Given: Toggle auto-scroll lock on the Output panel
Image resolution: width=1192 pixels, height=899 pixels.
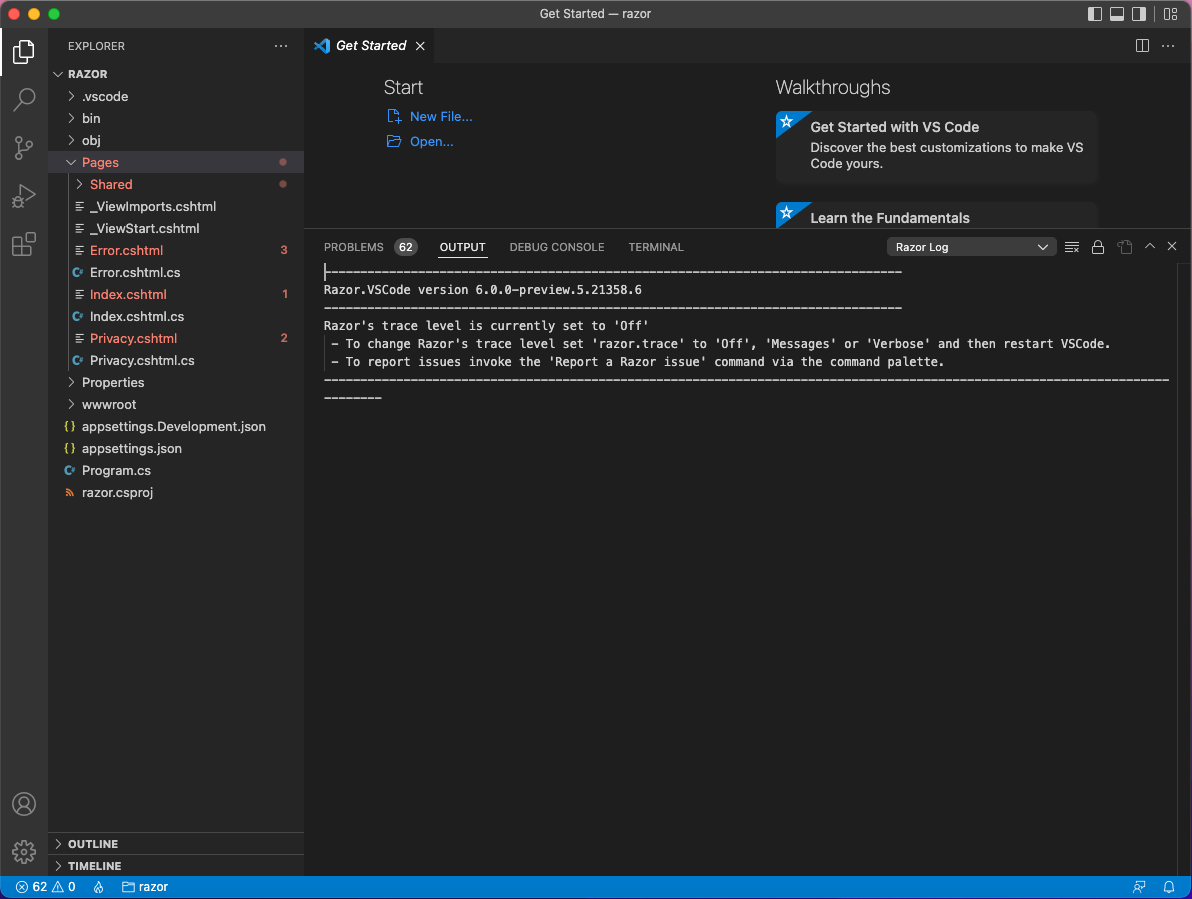Looking at the screenshot, I should [1097, 246].
